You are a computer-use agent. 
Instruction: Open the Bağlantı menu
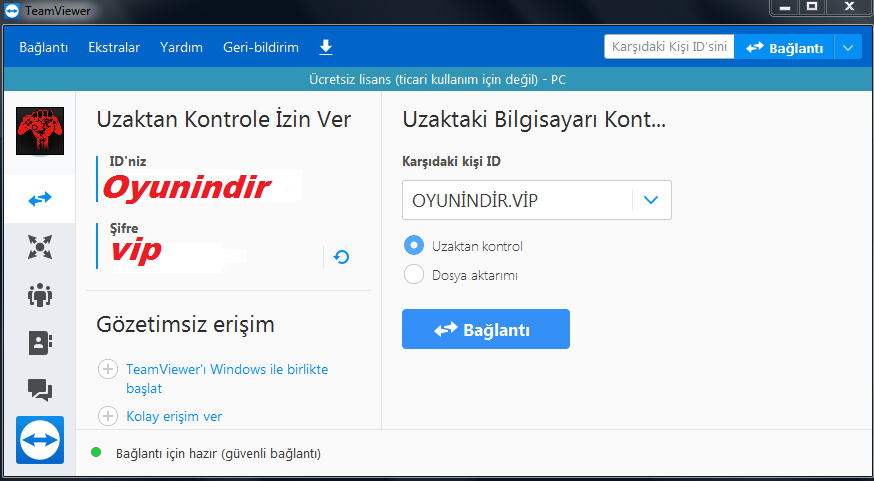pos(43,47)
